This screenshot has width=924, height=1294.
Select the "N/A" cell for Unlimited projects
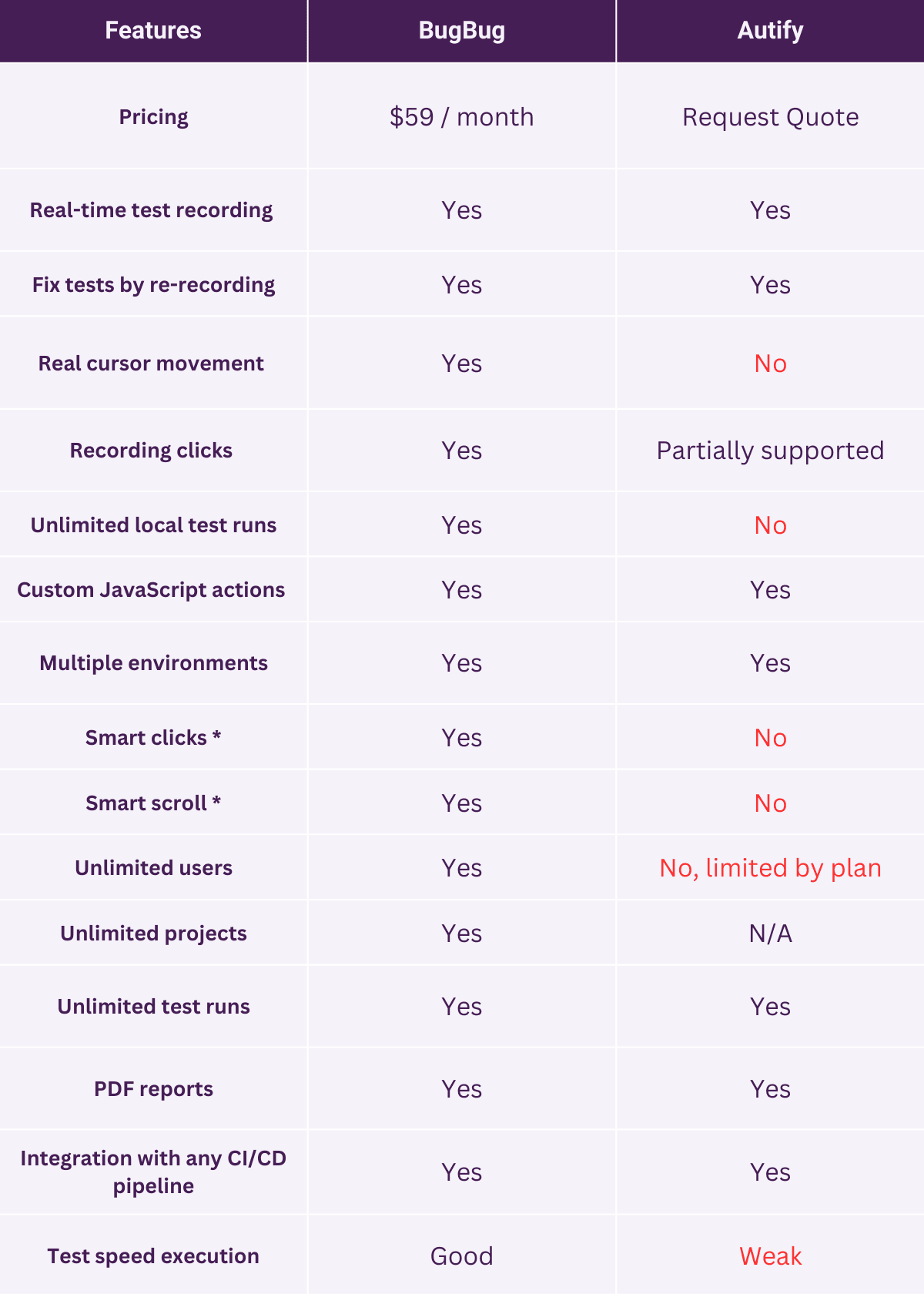[x=770, y=934]
